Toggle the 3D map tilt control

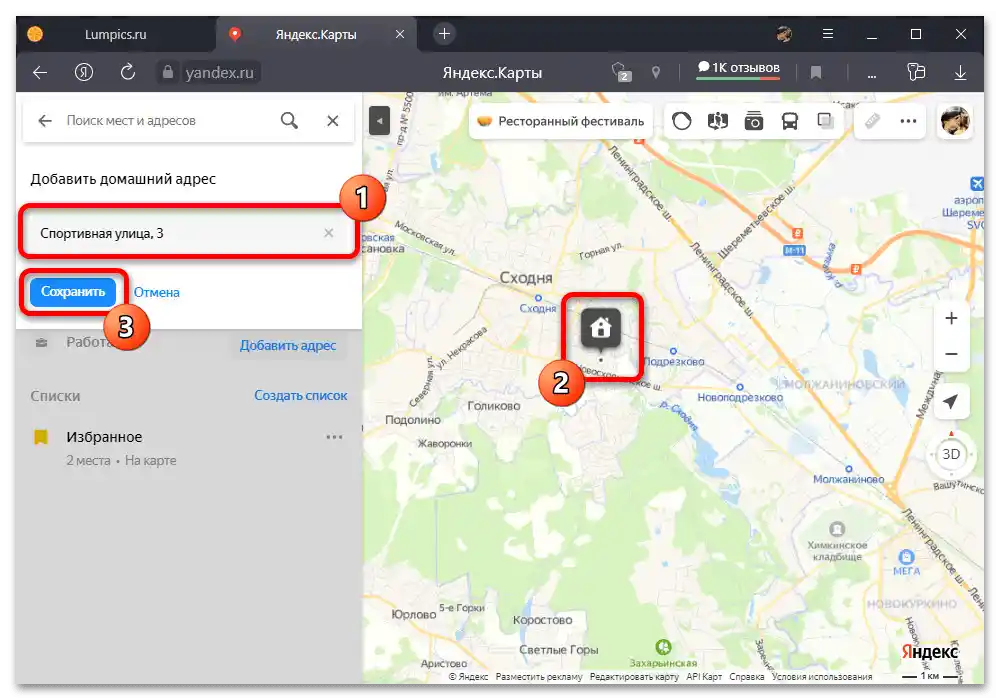click(951, 455)
